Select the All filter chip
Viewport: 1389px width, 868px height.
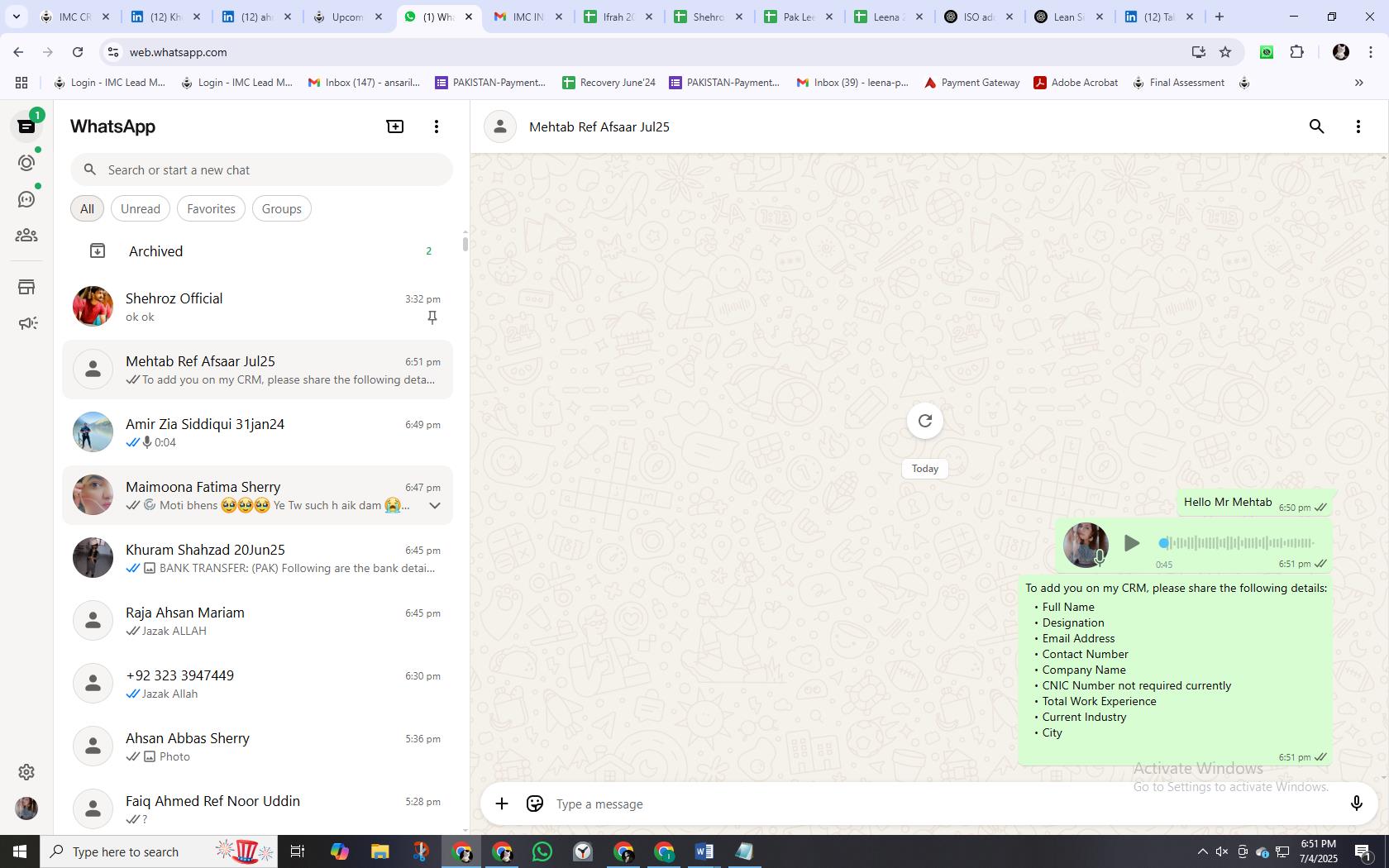click(87, 209)
